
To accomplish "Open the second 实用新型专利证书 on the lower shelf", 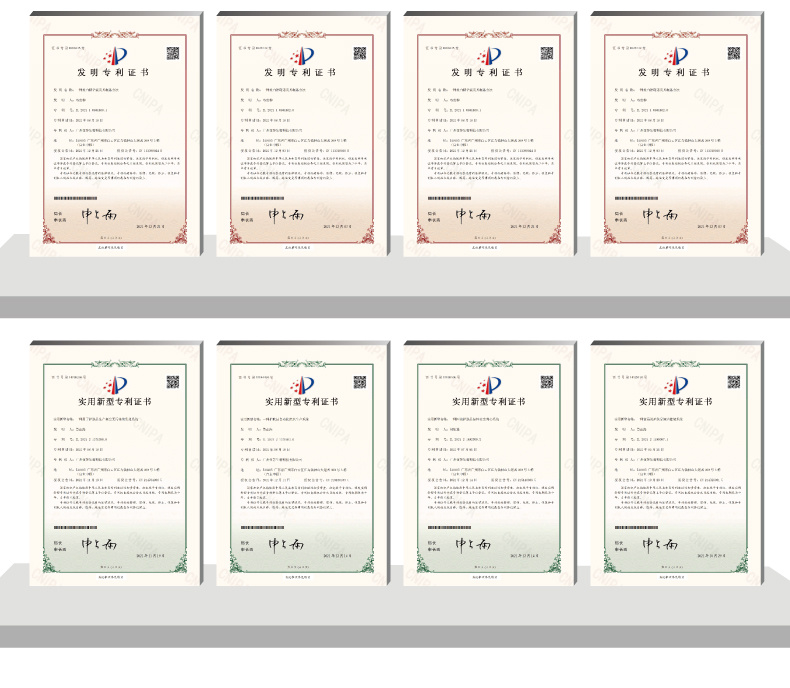I will [x=303, y=463].
